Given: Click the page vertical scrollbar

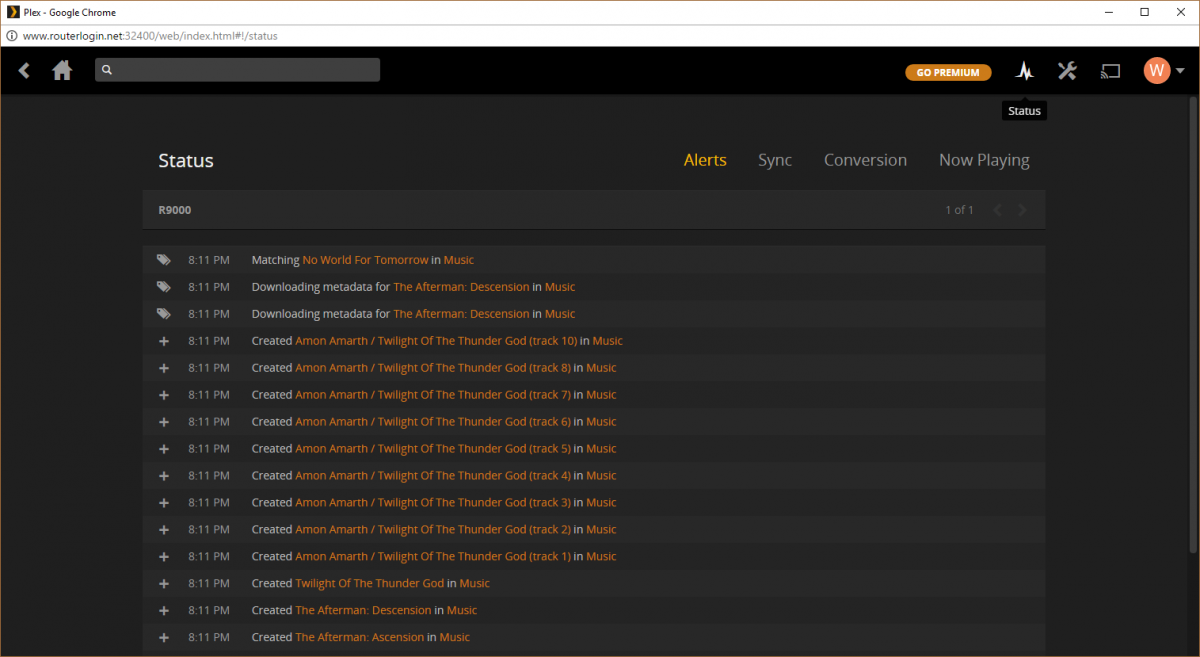Looking at the screenshot, I should click(1192, 325).
